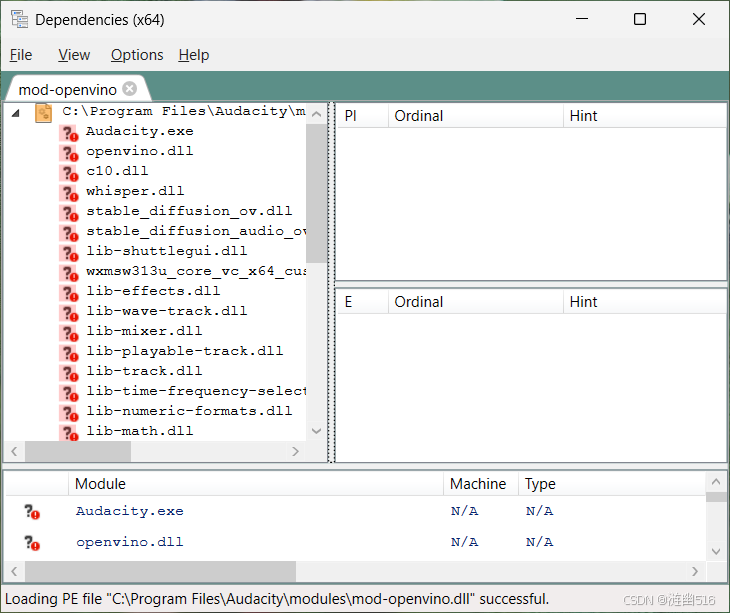Click tree horizontal scrollbar right arrow
The image size is (730, 613).
tap(295, 451)
